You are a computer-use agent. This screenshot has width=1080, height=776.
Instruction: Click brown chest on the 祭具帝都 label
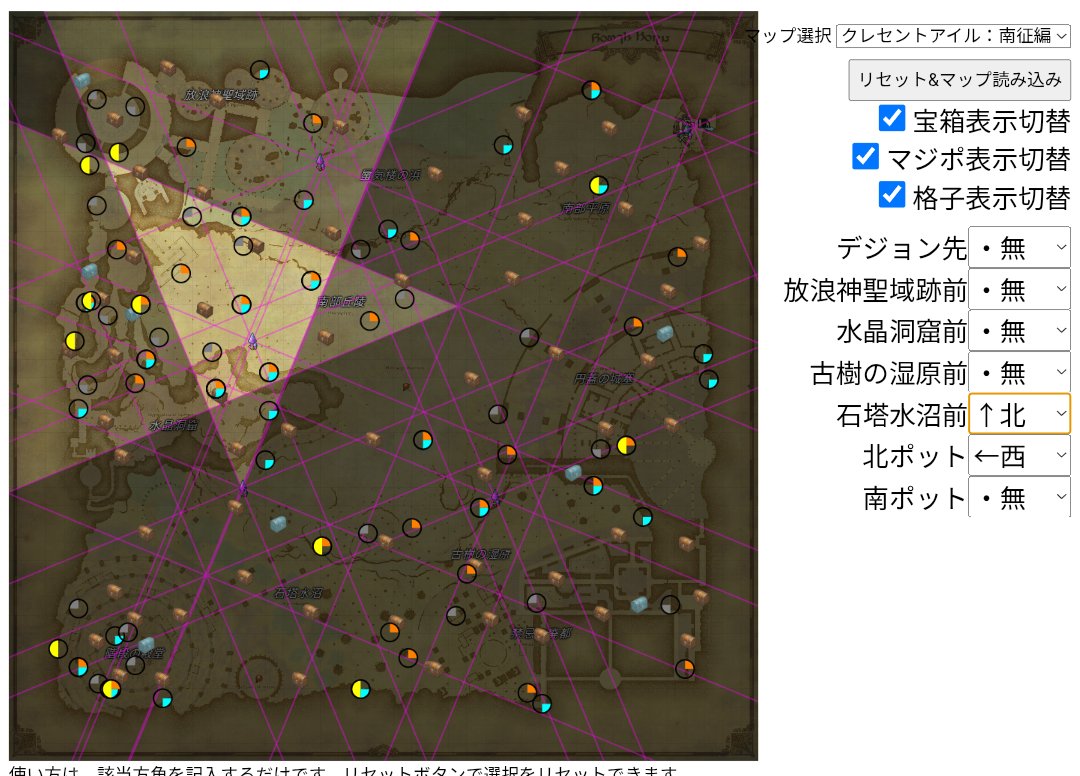[541, 634]
